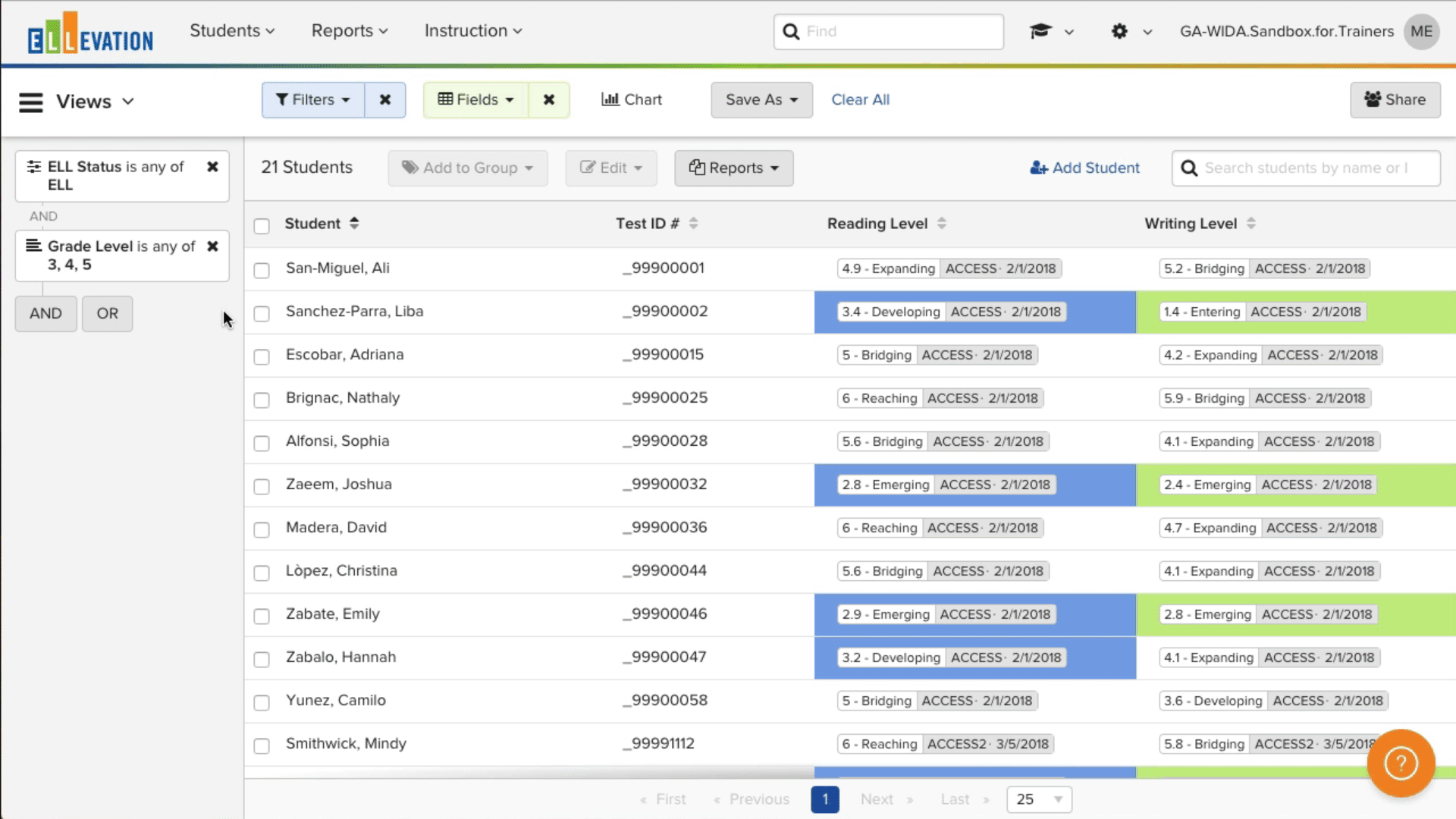This screenshot has width=1456, height=819.
Task: Click GA-WIDA.Sandbox.for.Trainers account name
Action: click(1286, 31)
